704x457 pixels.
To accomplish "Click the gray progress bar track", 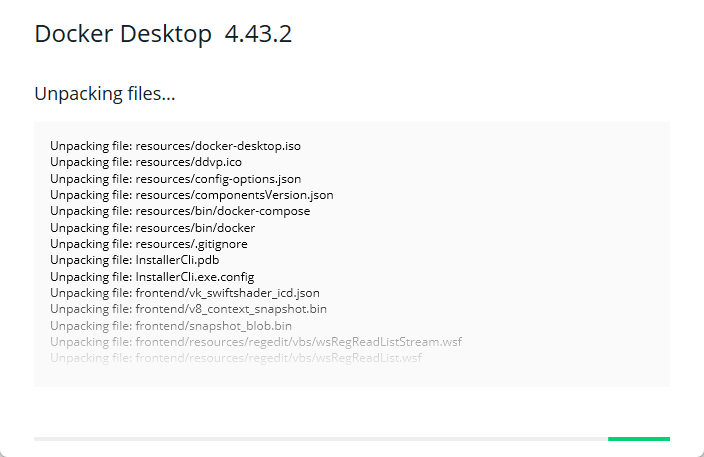I will [320, 438].
